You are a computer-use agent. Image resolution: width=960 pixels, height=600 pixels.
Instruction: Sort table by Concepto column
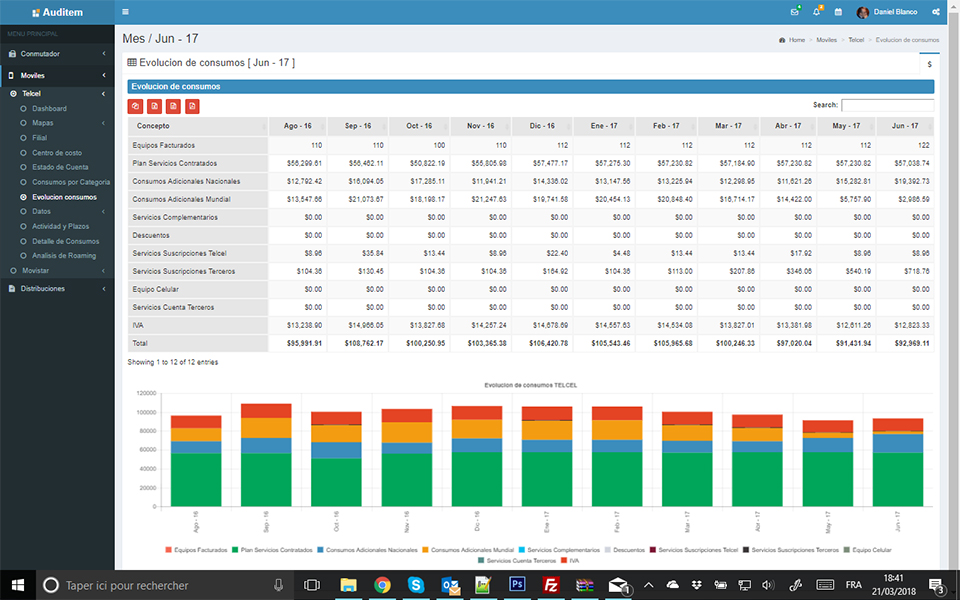pyautogui.click(x=198, y=126)
